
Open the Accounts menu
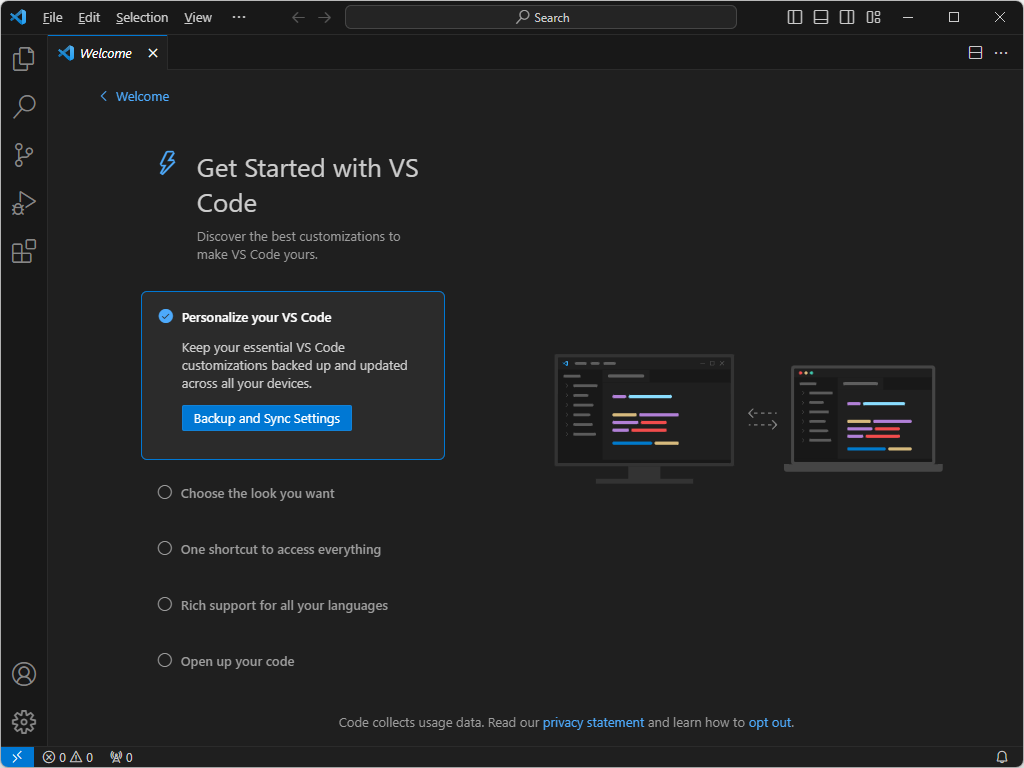coord(24,674)
